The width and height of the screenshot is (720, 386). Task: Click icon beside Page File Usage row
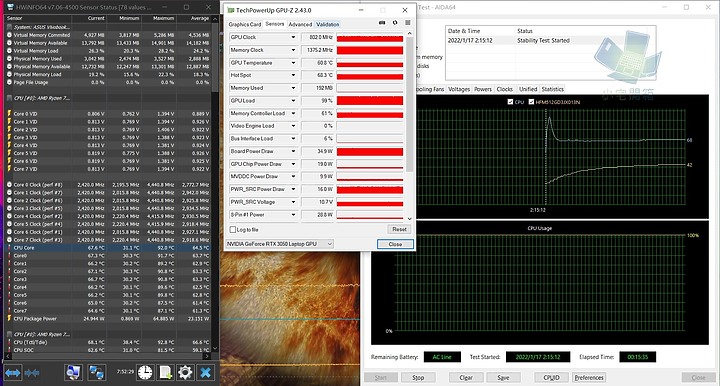9,82
